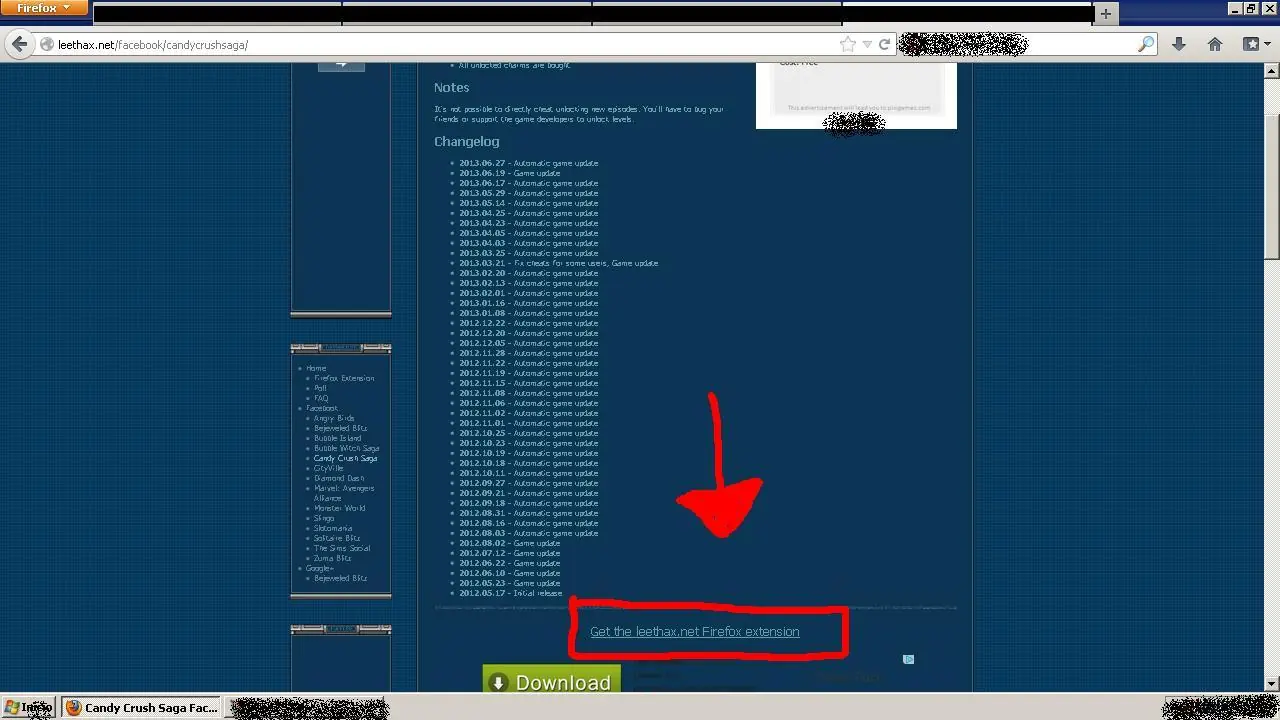Click the Google+ category in sidebar
This screenshot has height=720, width=1280.
coord(319,568)
